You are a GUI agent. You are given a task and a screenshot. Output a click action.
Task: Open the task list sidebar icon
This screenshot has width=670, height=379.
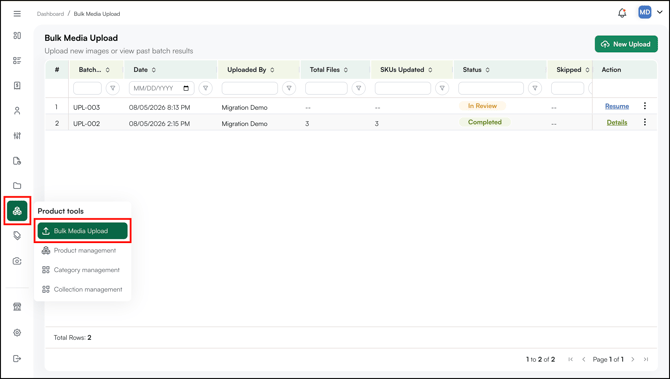tap(17, 60)
